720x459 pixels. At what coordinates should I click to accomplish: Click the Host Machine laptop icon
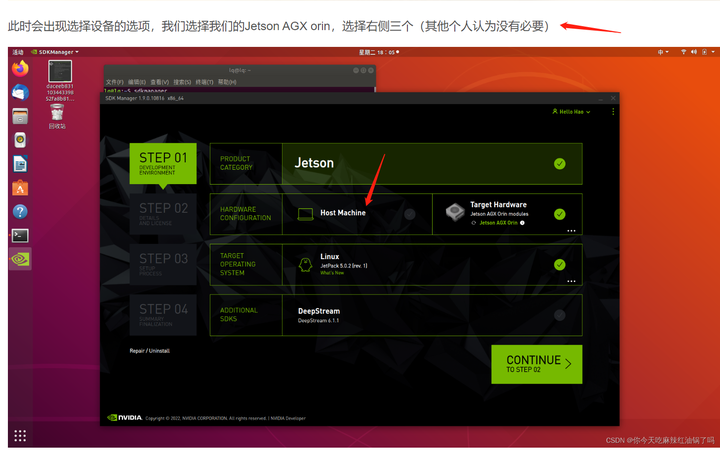point(306,214)
